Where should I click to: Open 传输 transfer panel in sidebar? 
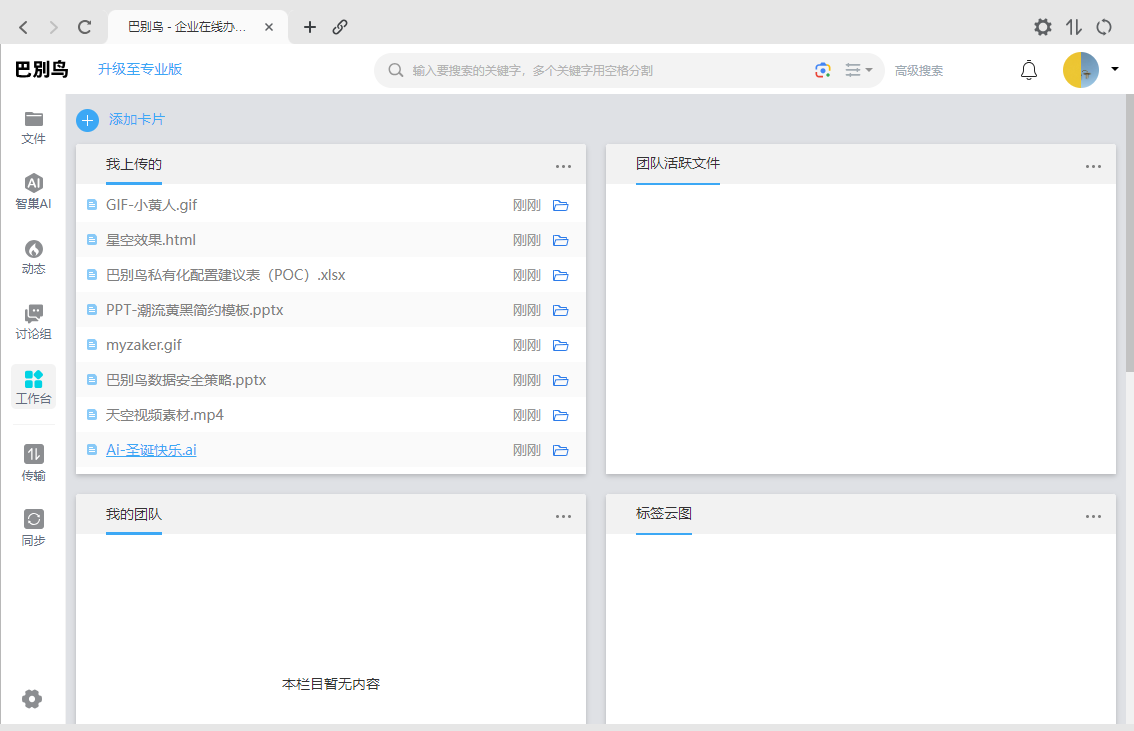click(33, 463)
